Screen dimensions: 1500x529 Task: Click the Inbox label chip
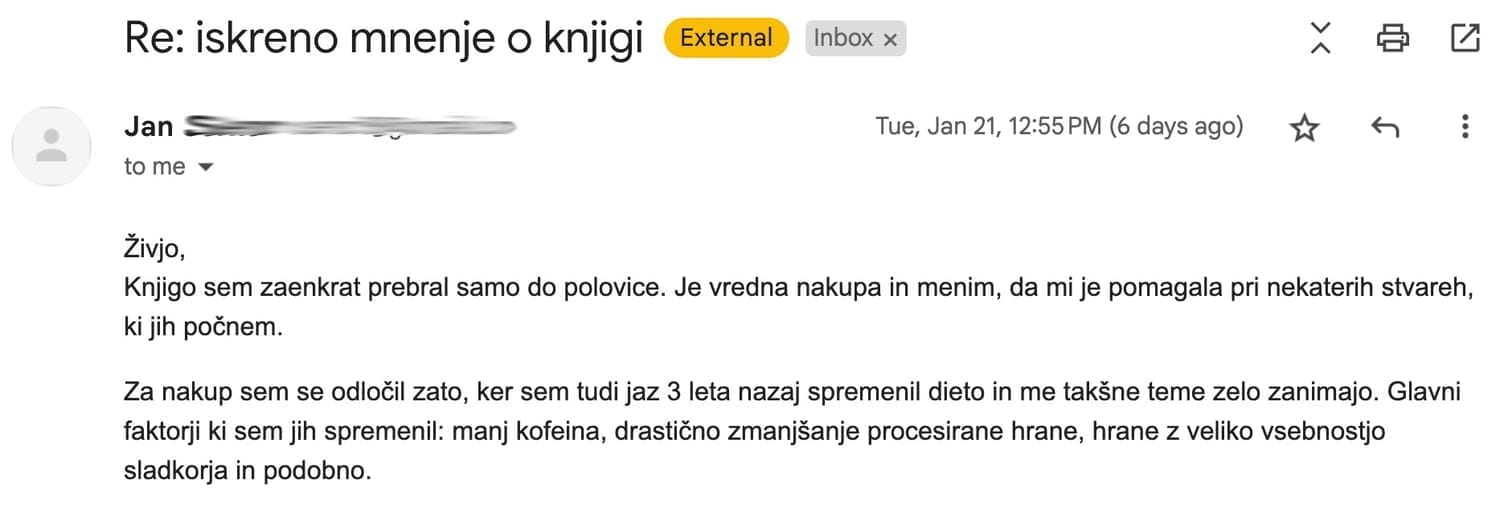click(843, 39)
